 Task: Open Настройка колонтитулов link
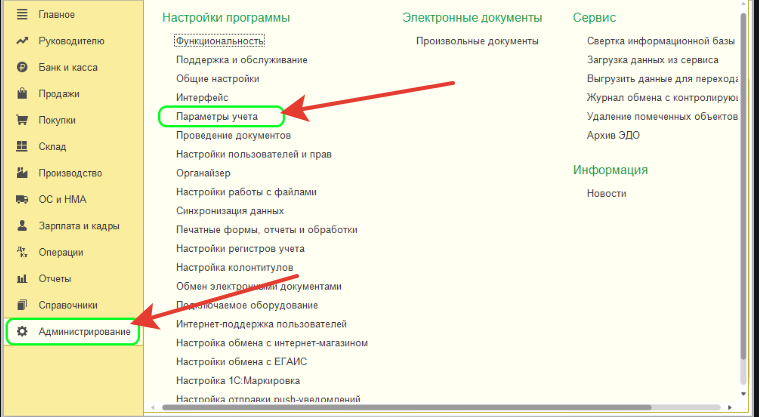click(x=235, y=267)
